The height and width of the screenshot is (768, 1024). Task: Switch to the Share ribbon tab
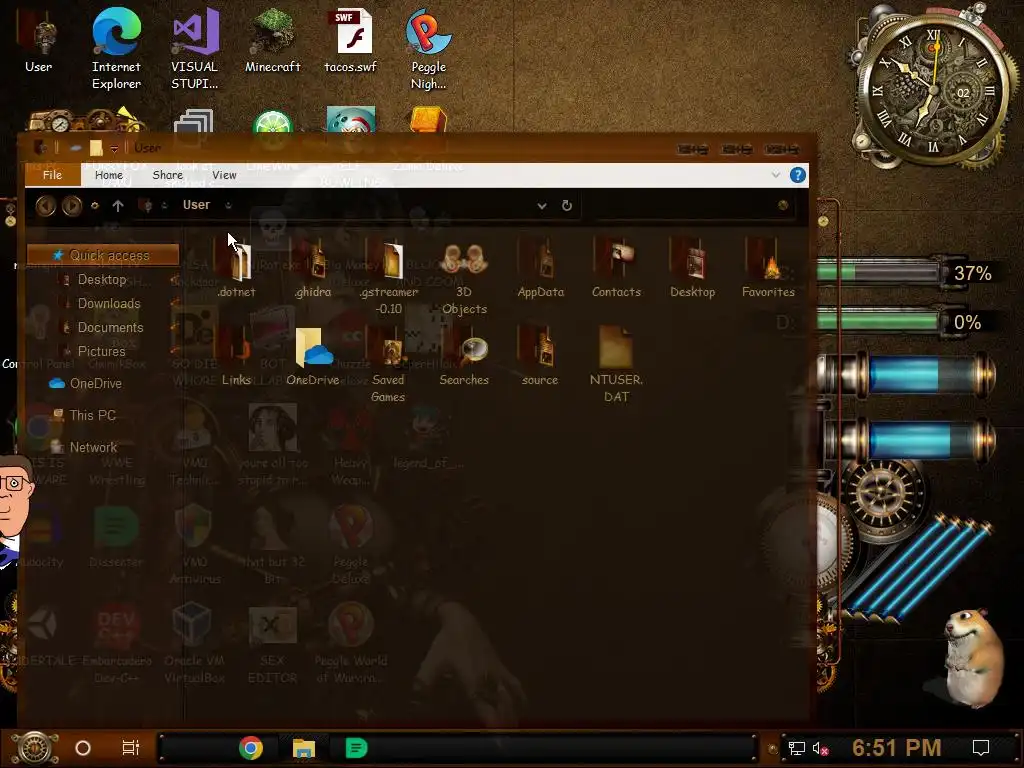tap(167, 175)
